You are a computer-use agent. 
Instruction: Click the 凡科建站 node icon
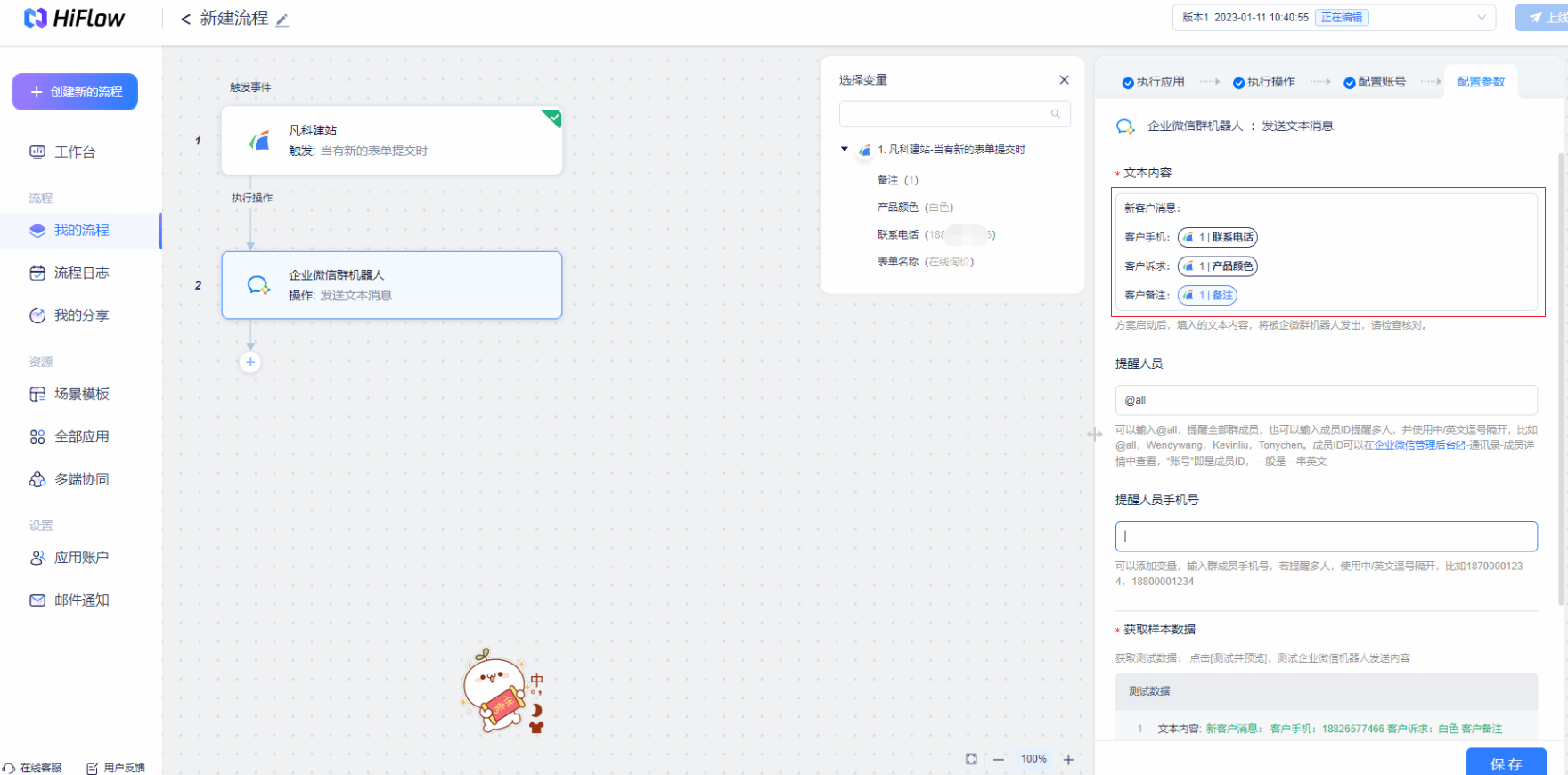tap(259, 141)
